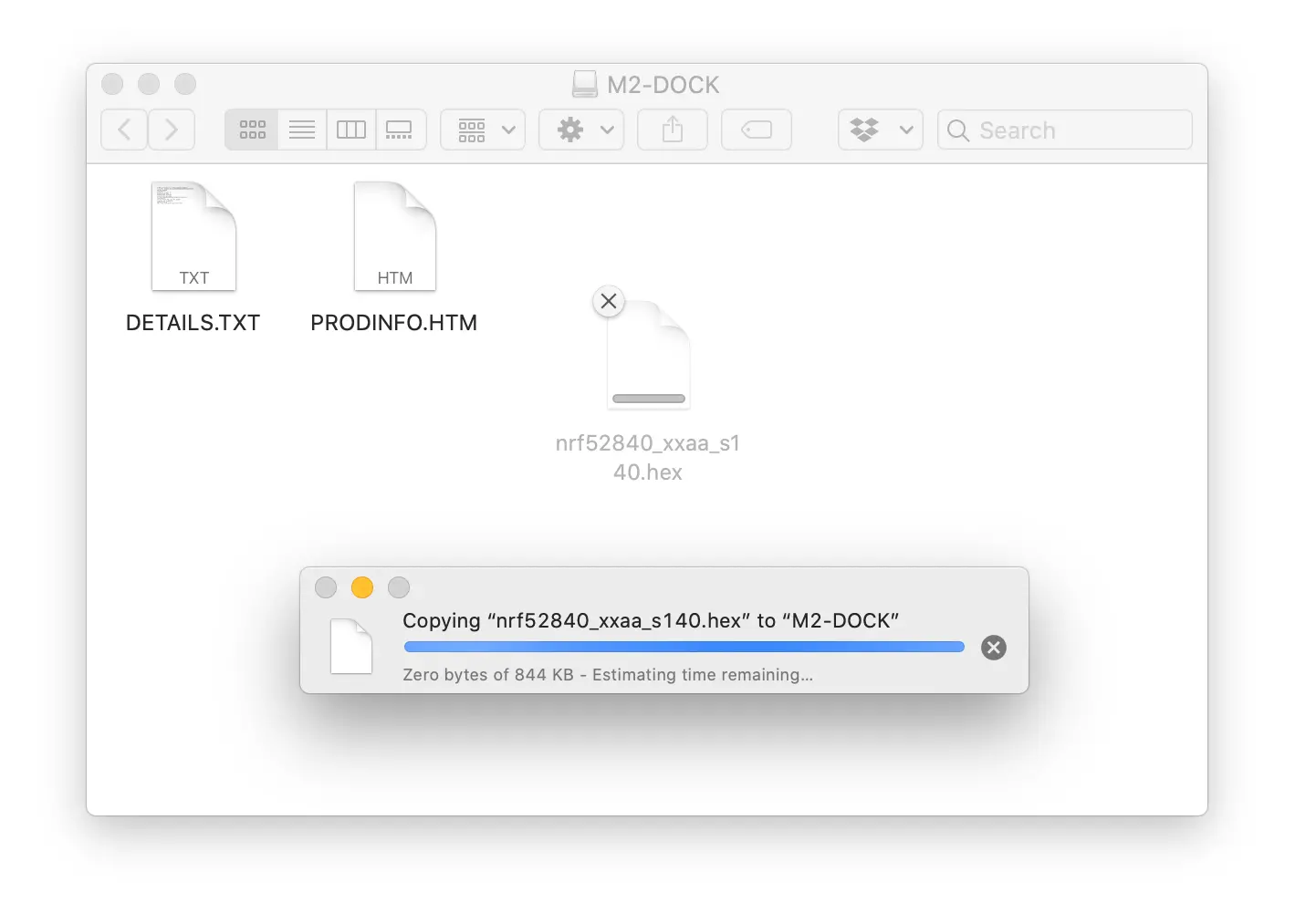Focus the Search field
This screenshot has height=924, width=1295.
(1065, 130)
